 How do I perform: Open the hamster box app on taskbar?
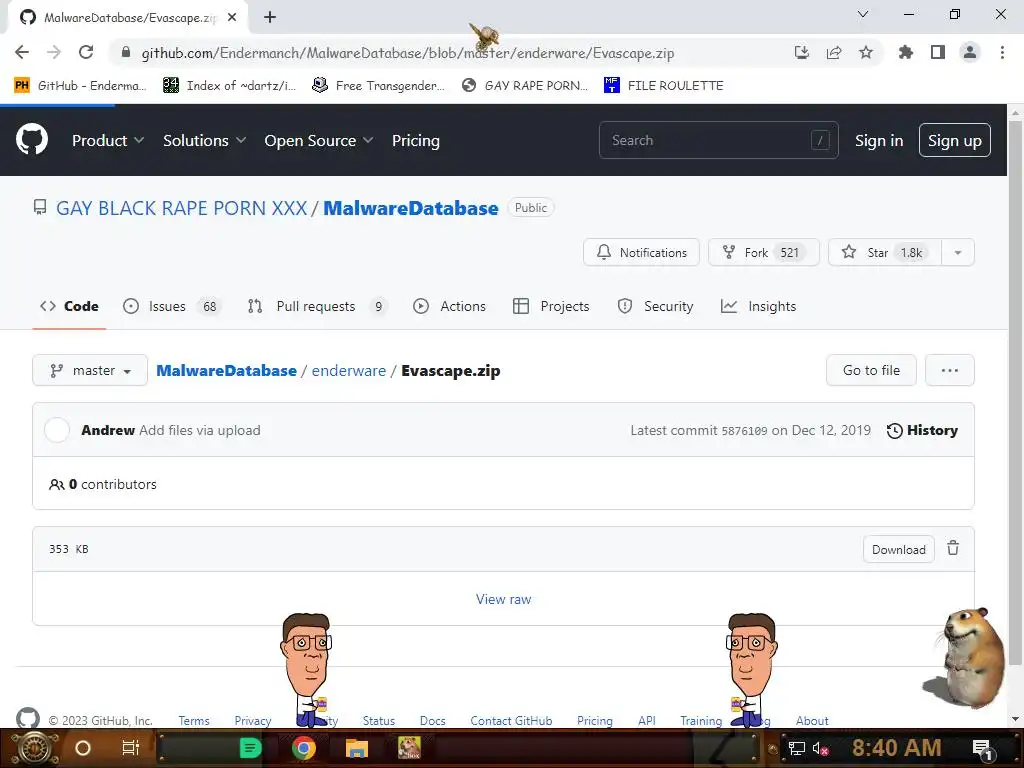[x=409, y=748]
